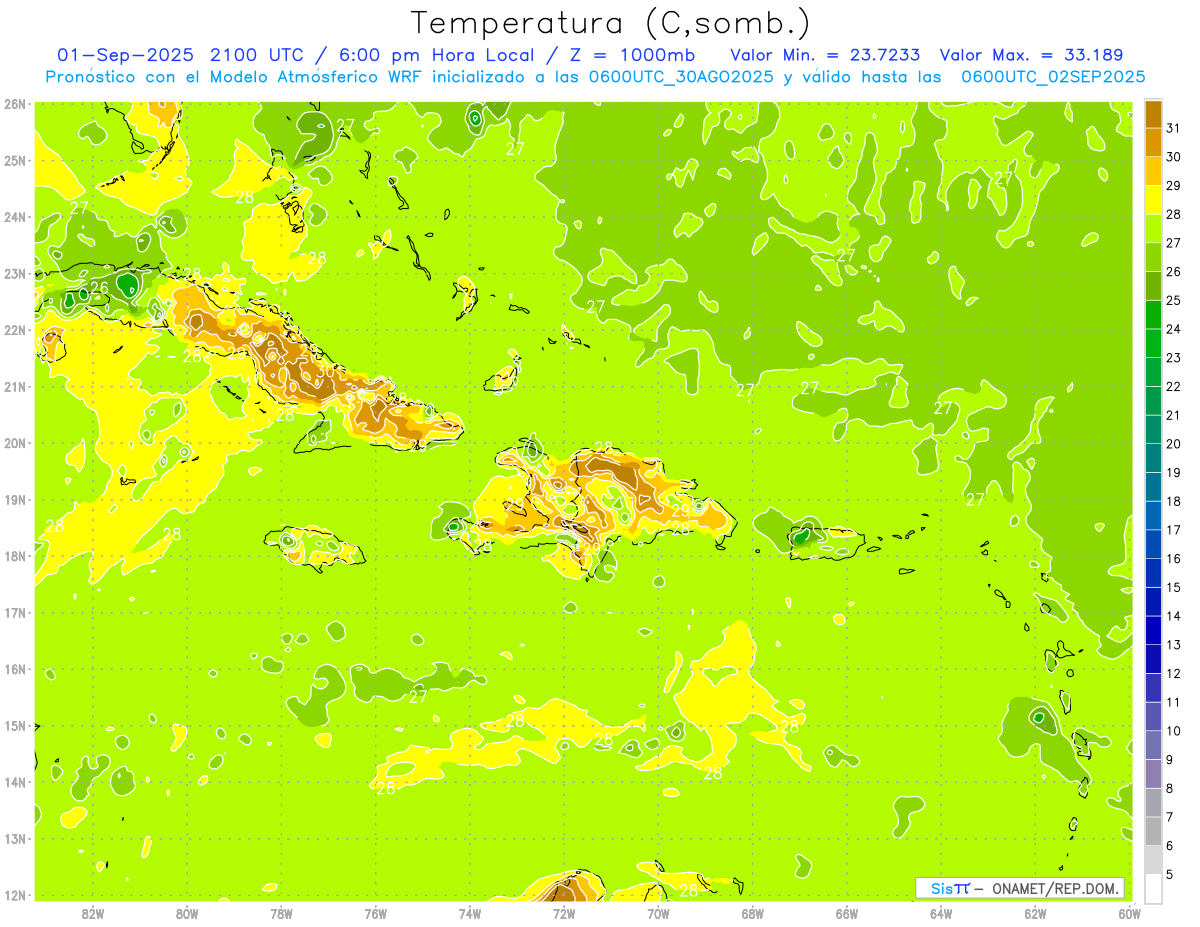
Task: Click the "ONAMET/REP.DOM." credit text
Action: [x=1056, y=888]
